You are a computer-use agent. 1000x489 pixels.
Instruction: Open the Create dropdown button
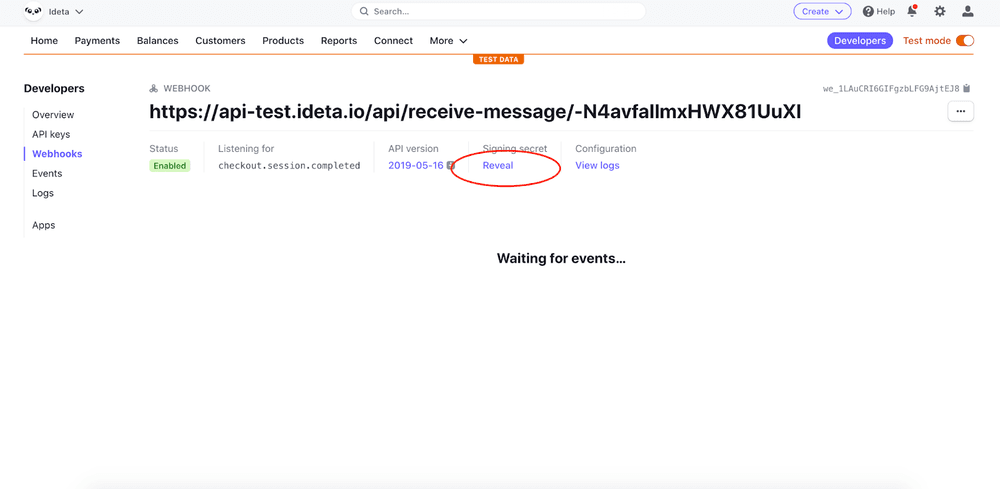822,11
